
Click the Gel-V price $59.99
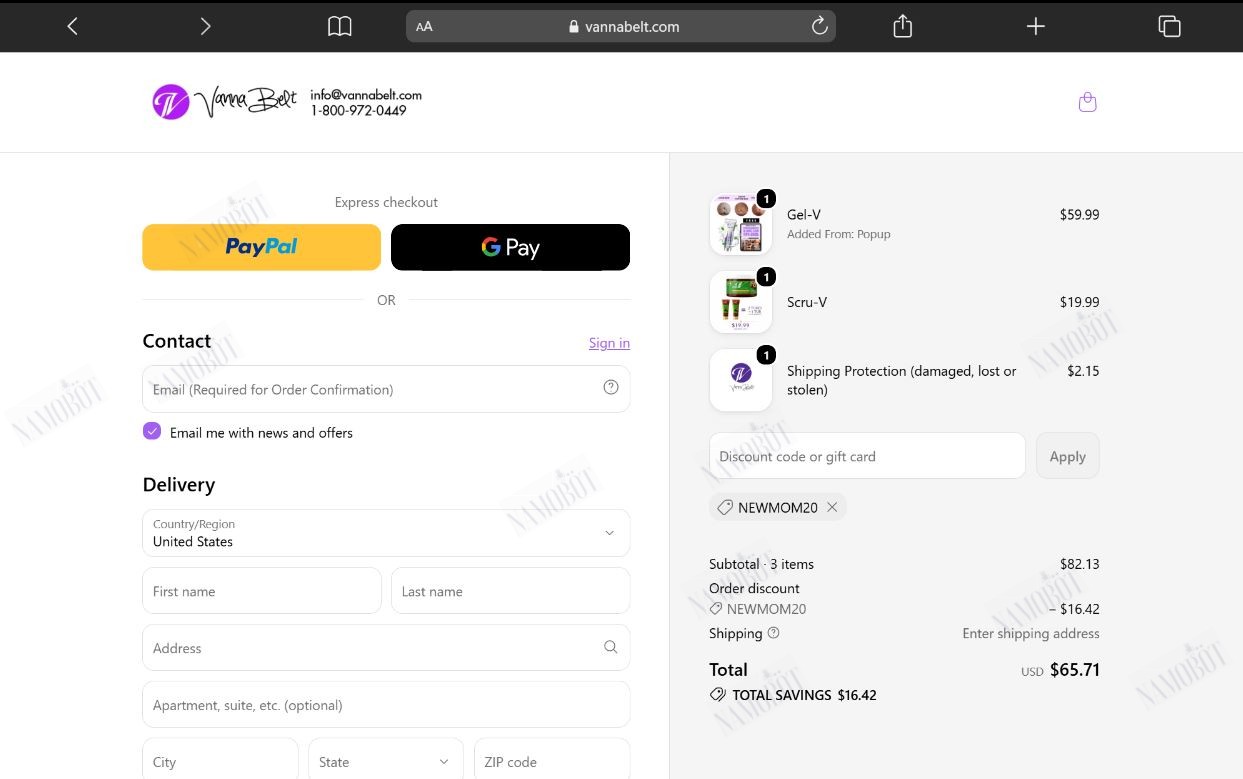[x=1079, y=214]
